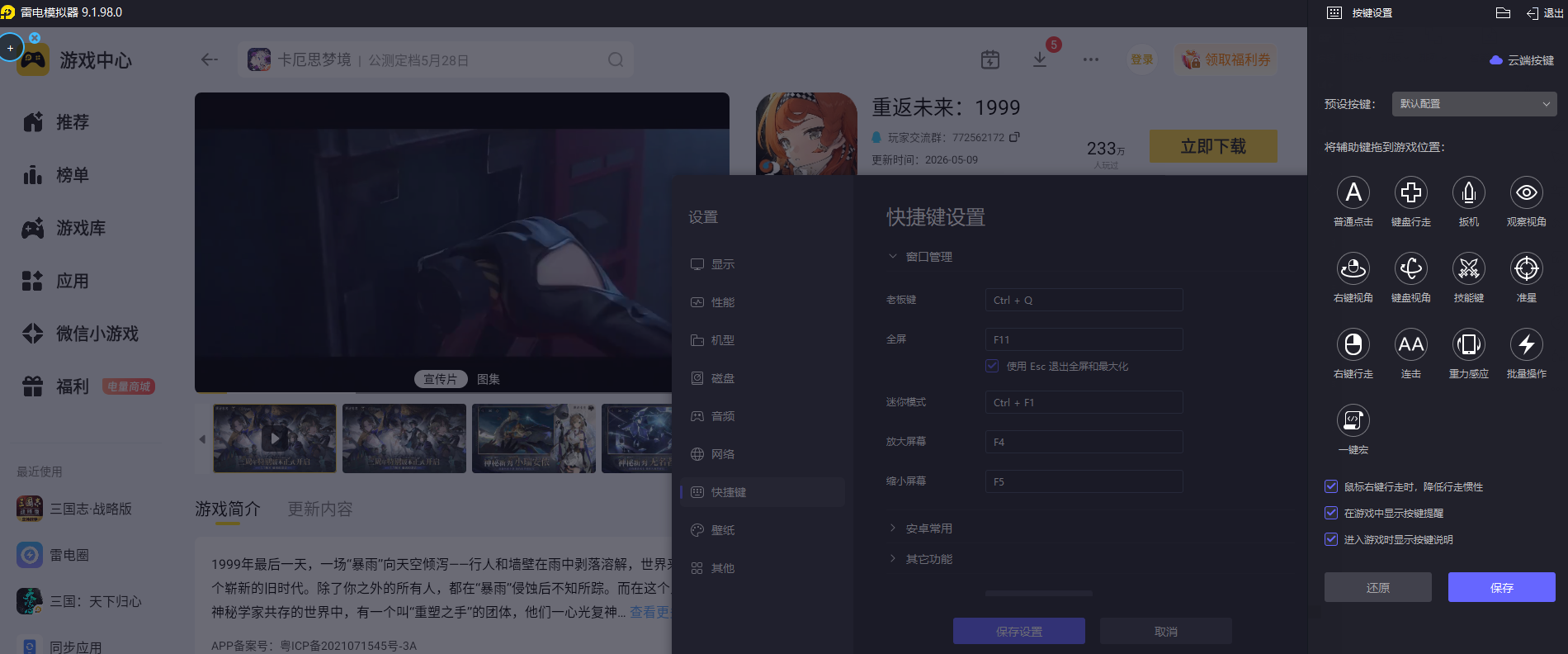
Task: Open 磁盘 settings category
Action: click(x=762, y=378)
